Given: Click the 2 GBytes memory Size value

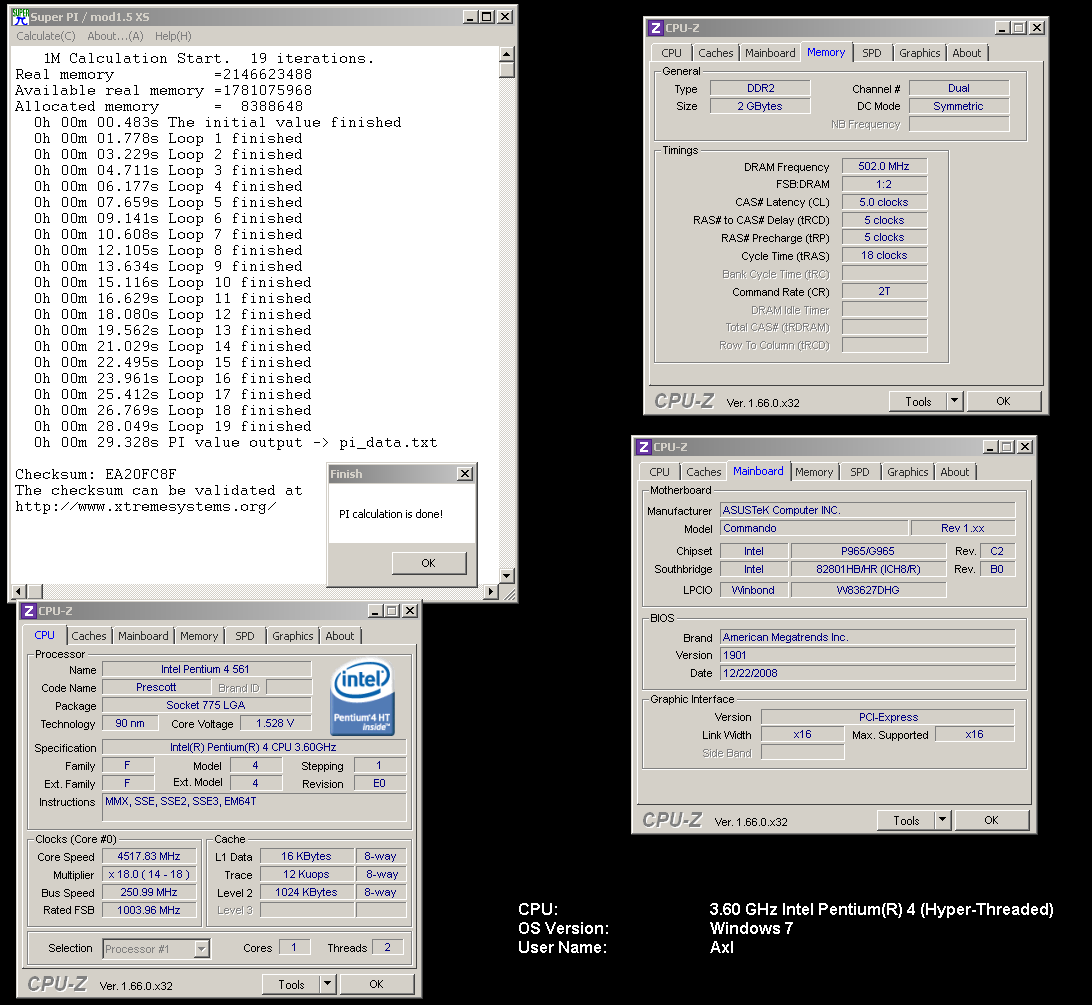Looking at the screenshot, I should (x=760, y=106).
